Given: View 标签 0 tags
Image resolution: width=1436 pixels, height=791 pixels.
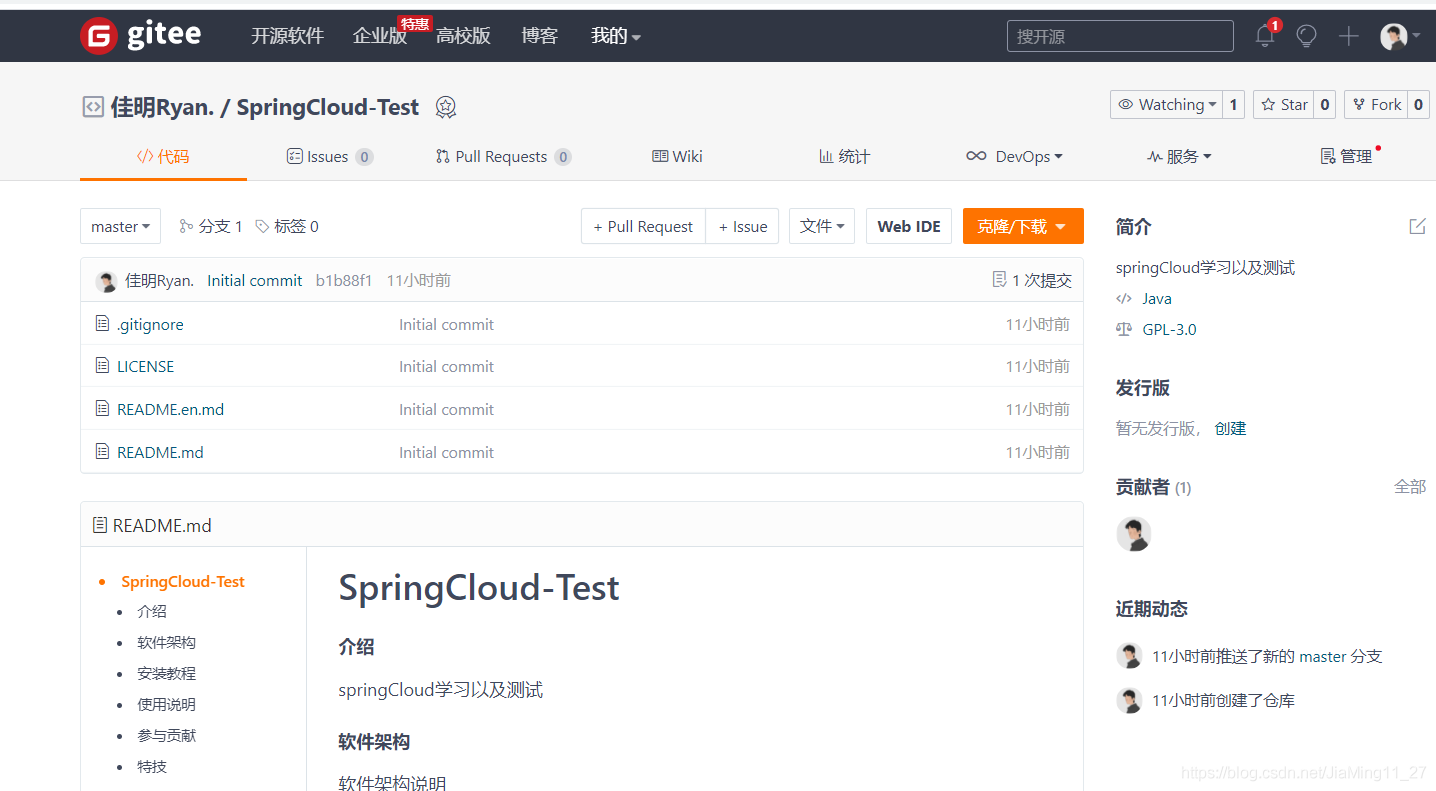Looking at the screenshot, I should pyautogui.click(x=287, y=226).
